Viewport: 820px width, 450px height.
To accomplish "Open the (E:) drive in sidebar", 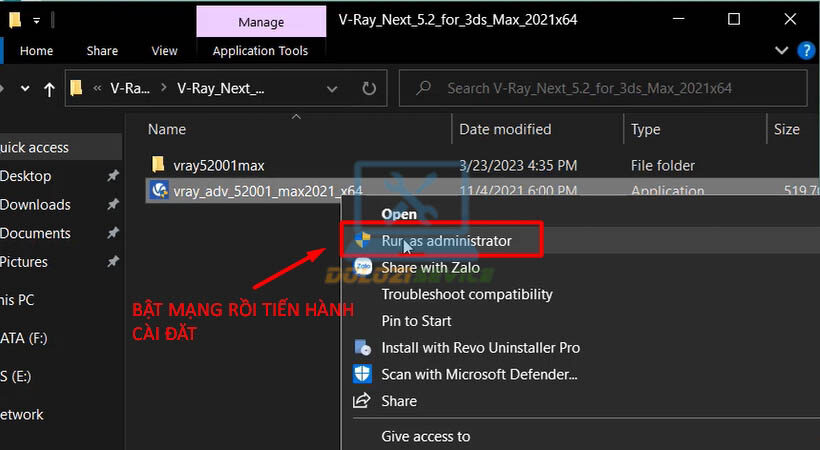I will click(16, 376).
